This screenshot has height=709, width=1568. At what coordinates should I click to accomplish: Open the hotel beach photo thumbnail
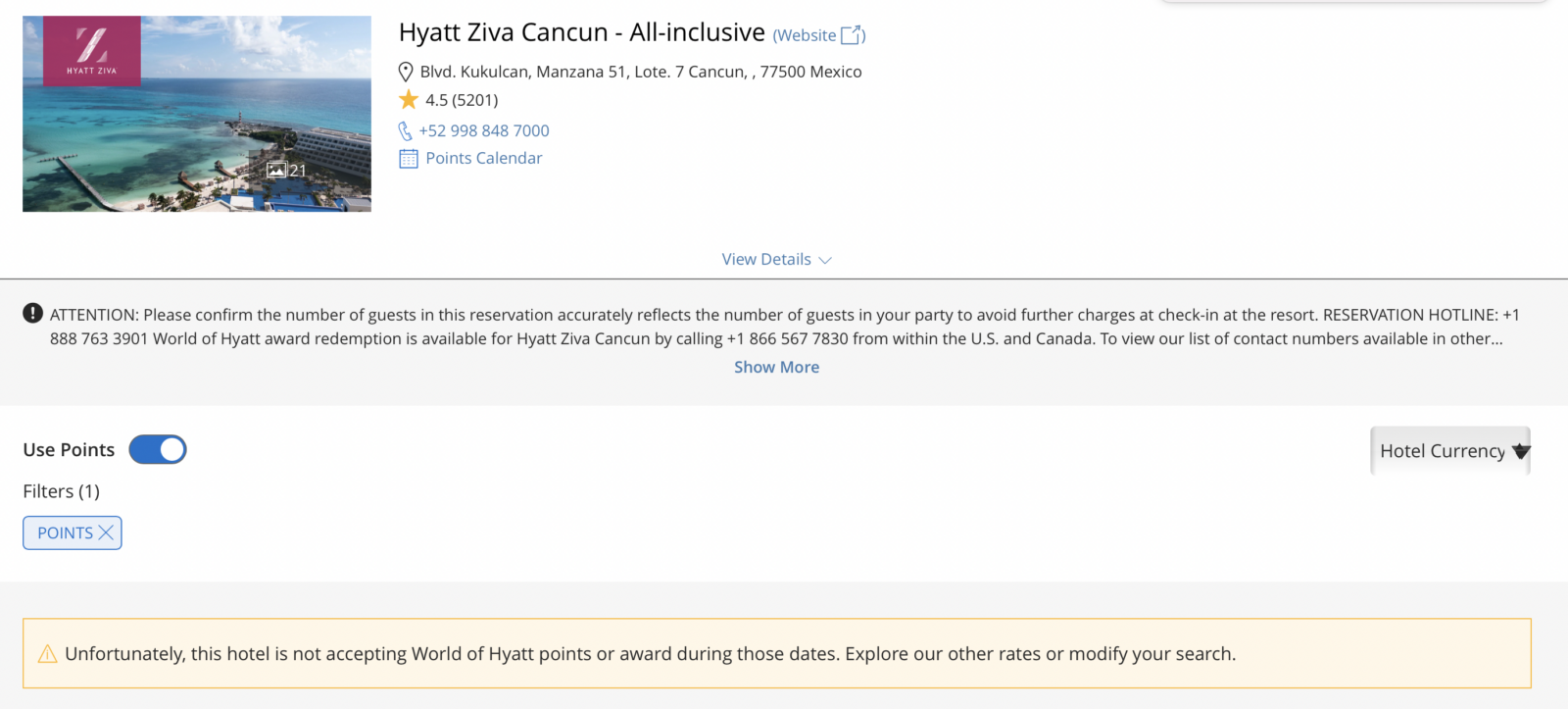[197, 114]
